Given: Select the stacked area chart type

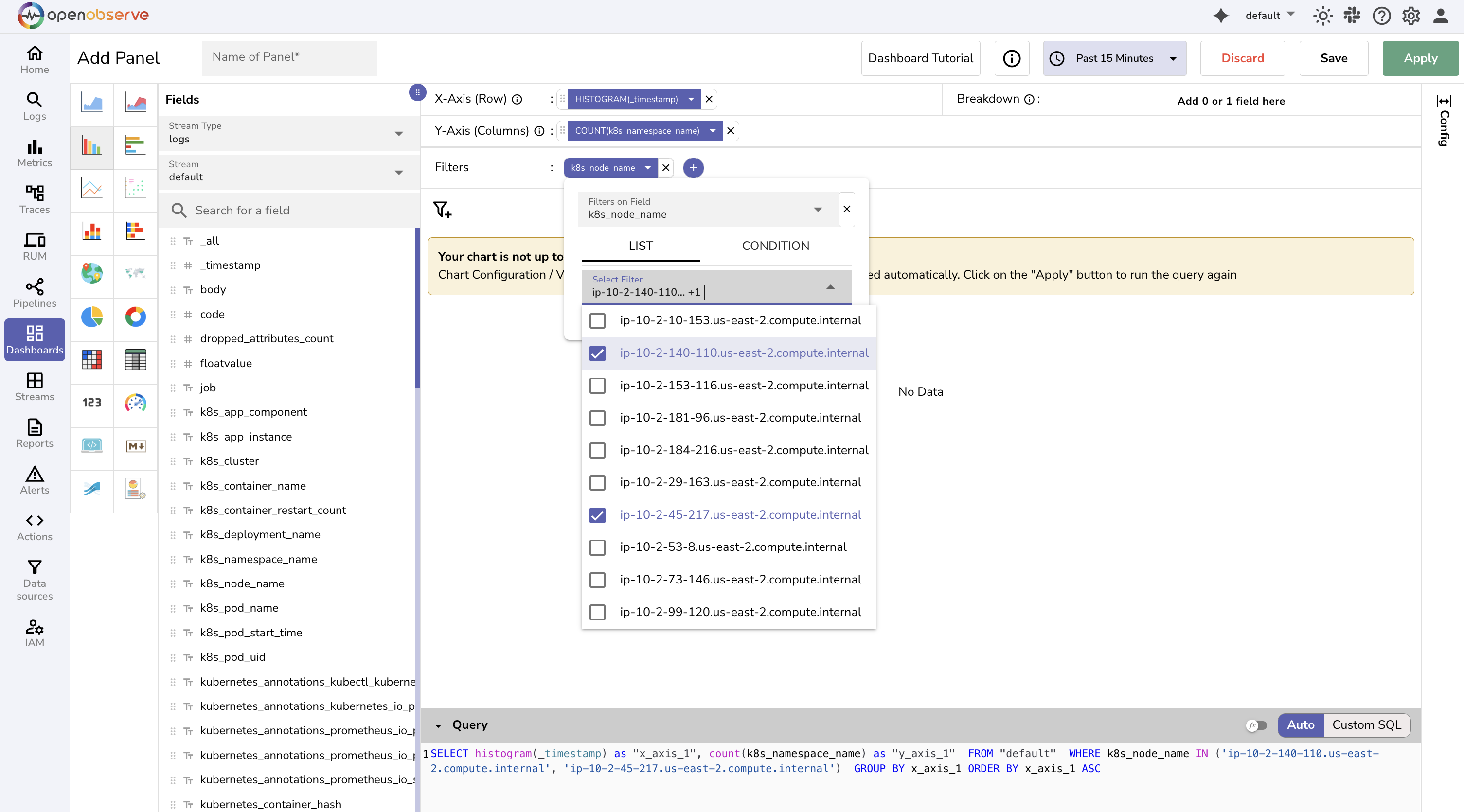Looking at the screenshot, I should pos(136,103).
